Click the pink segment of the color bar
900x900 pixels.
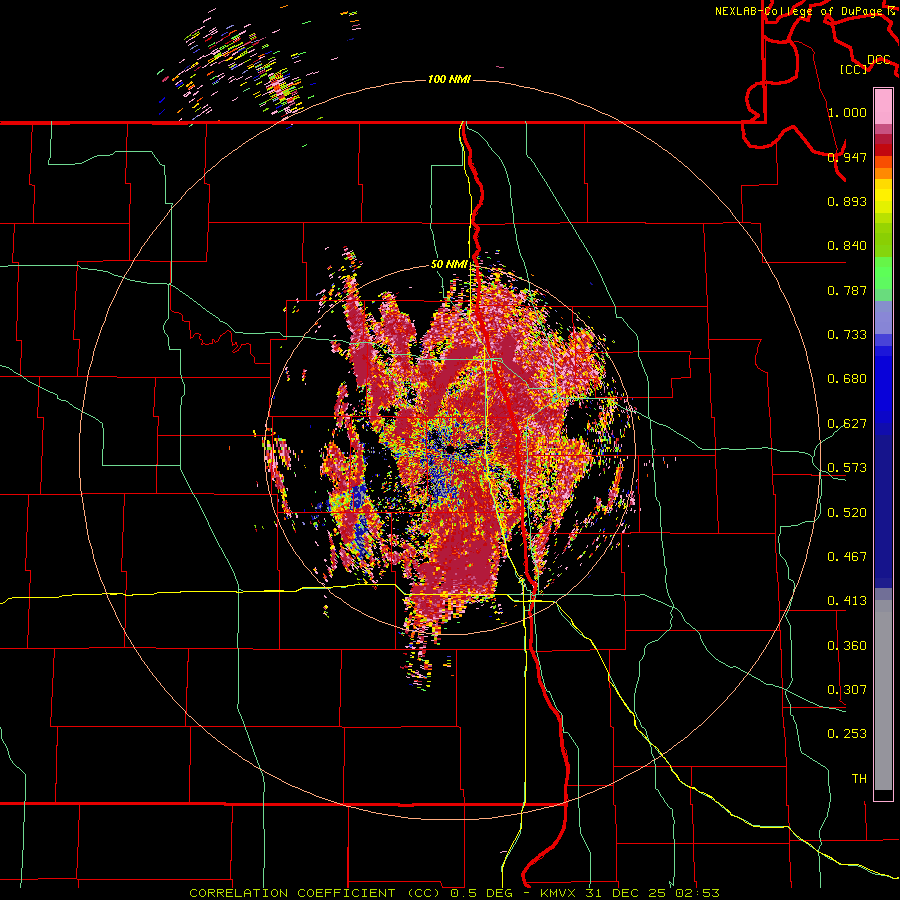[883, 107]
